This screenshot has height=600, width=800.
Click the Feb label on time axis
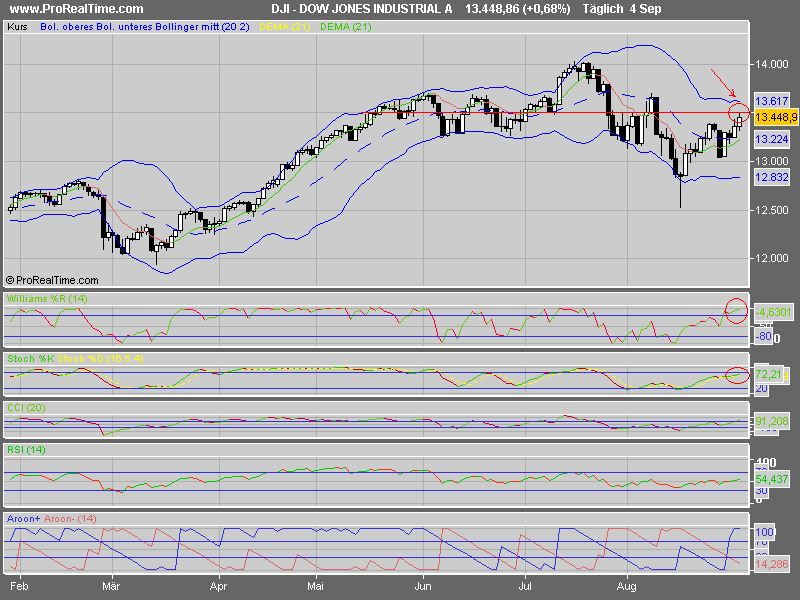(x=19, y=586)
